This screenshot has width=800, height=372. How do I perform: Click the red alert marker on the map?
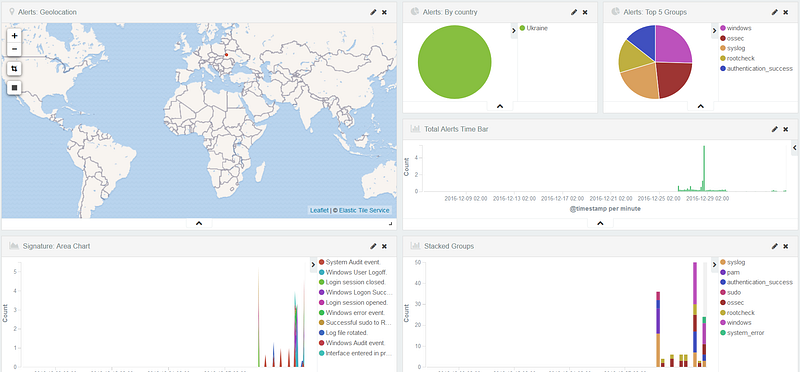(x=226, y=55)
